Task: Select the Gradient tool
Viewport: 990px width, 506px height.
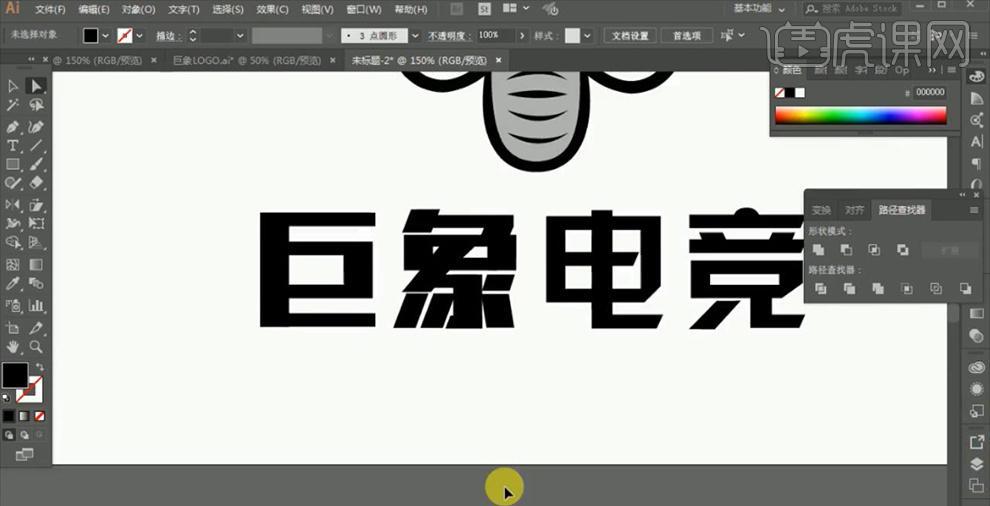Action: click(x=36, y=264)
